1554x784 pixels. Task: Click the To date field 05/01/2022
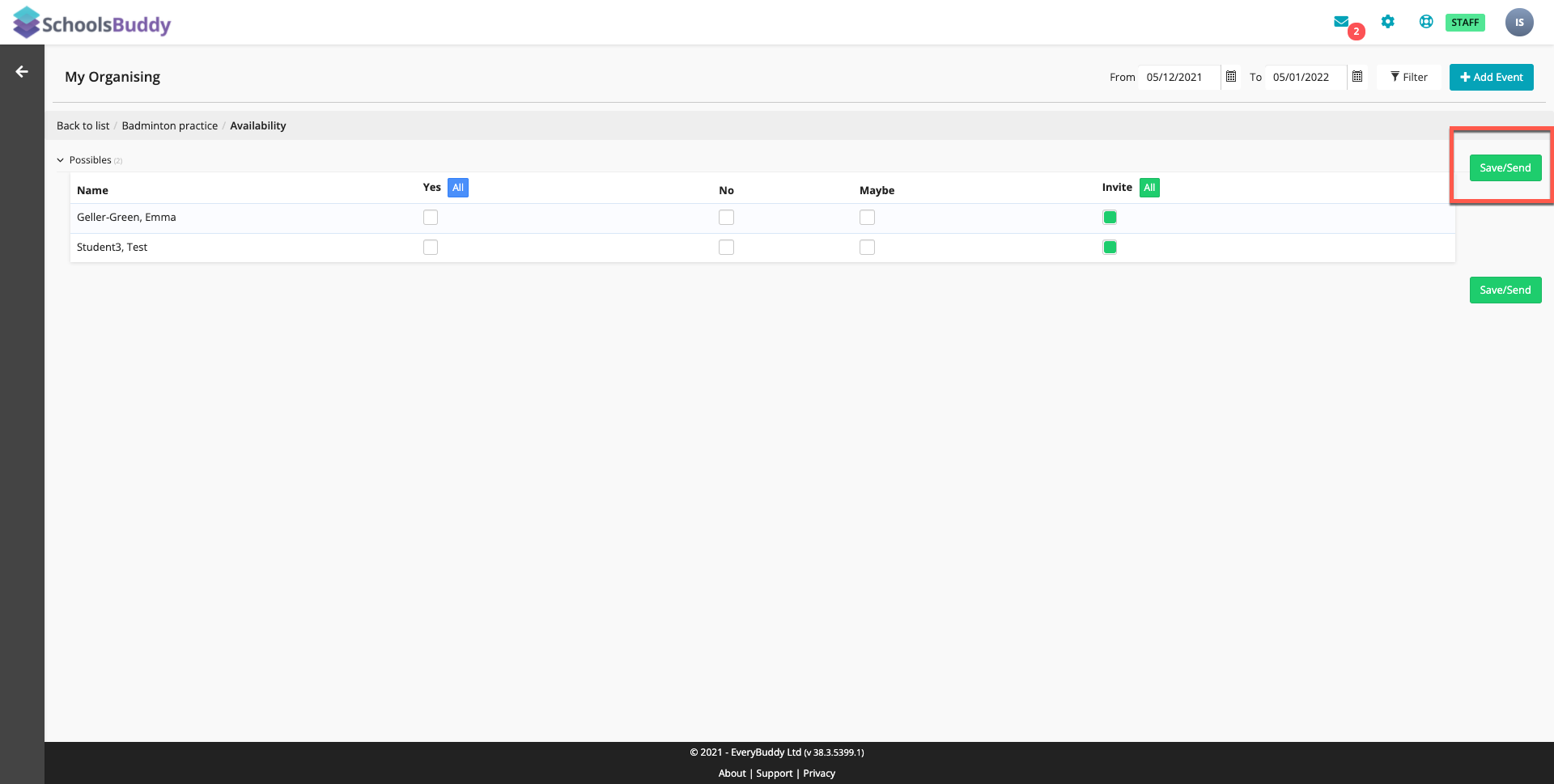pyautogui.click(x=1306, y=77)
